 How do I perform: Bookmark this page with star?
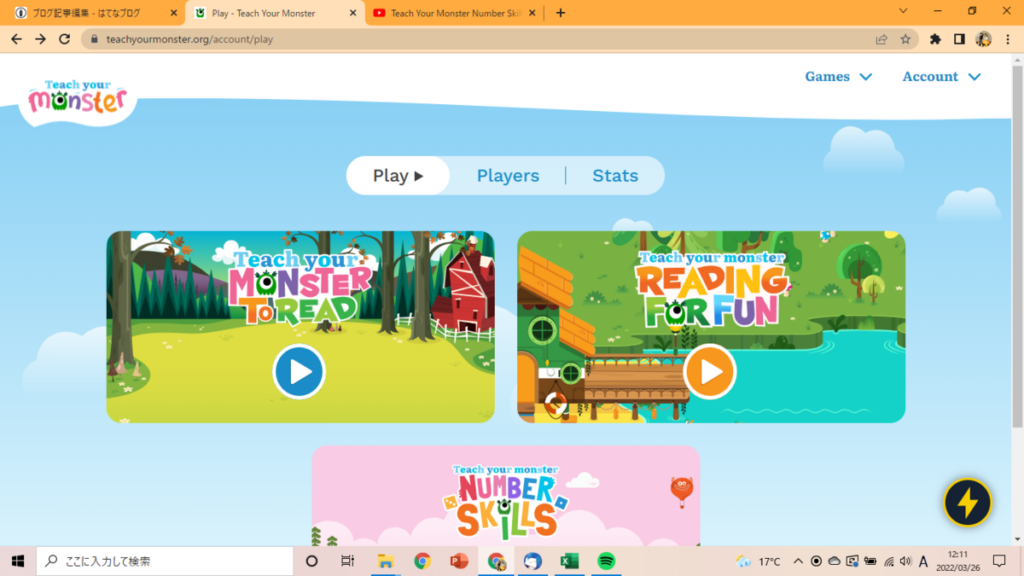pyautogui.click(x=905, y=39)
